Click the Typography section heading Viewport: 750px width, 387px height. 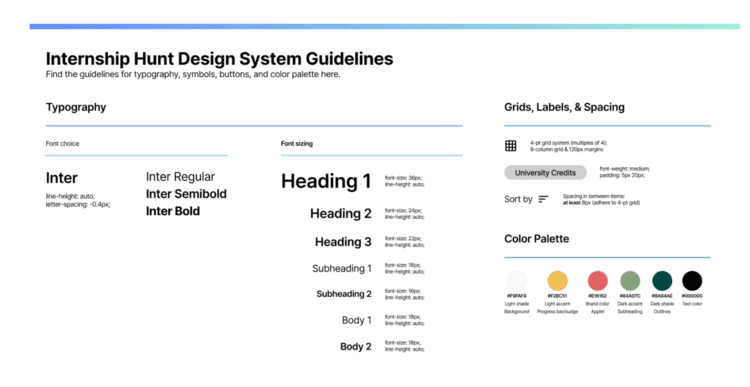pos(76,107)
